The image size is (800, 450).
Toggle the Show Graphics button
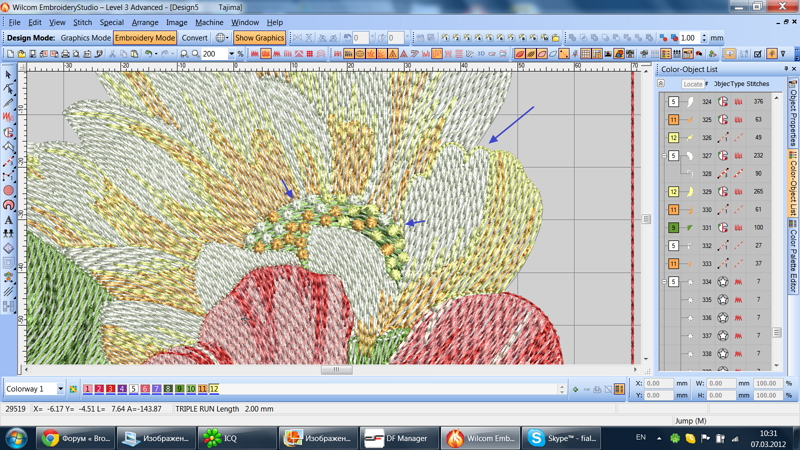(x=259, y=38)
